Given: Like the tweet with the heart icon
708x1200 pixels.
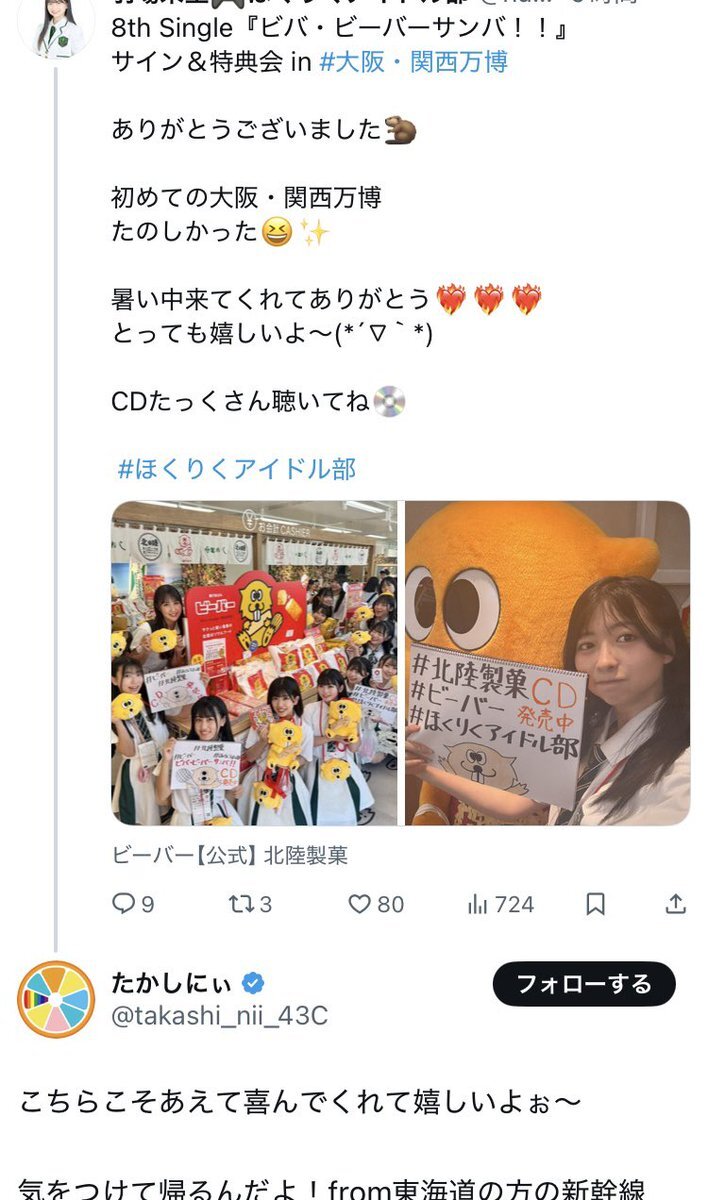Looking at the screenshot, I should click(x=360, y=904).
